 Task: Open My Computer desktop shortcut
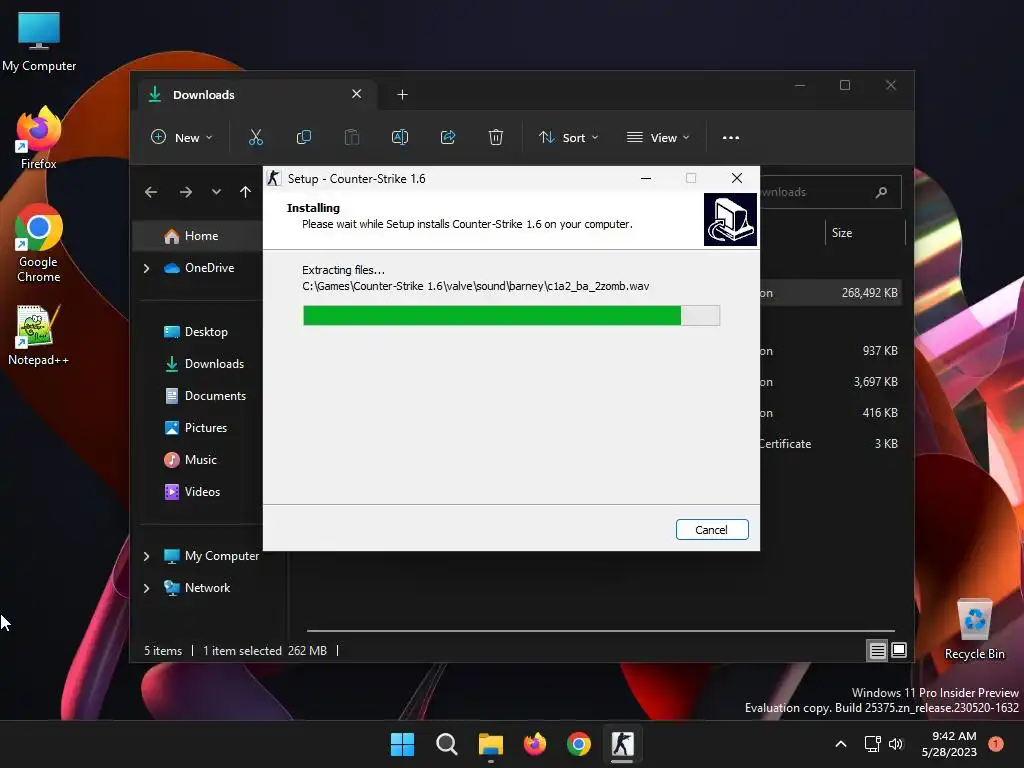tap(39, 40)
